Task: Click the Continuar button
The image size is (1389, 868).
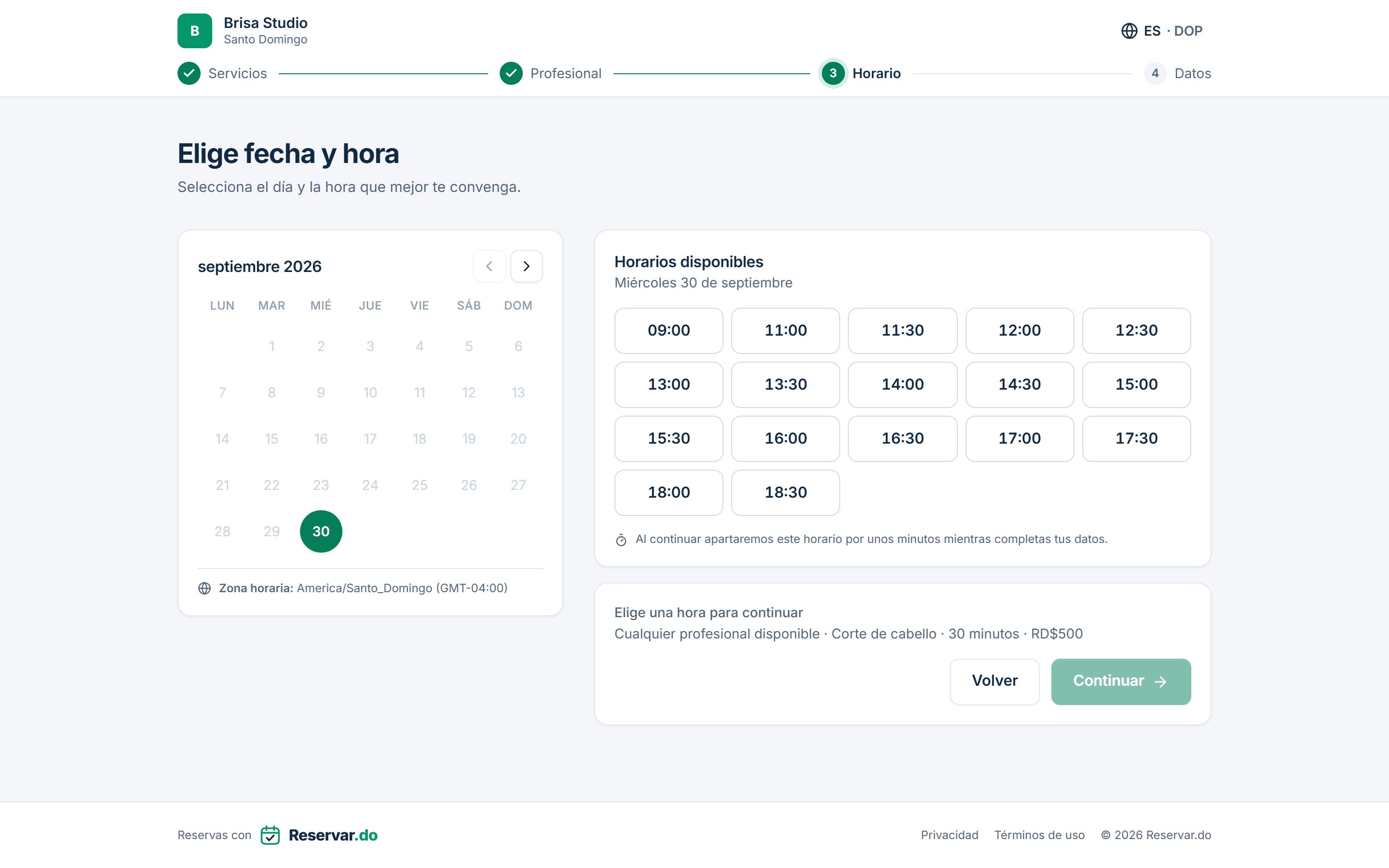Action: pyautogui.click(x=1121, y=681)
